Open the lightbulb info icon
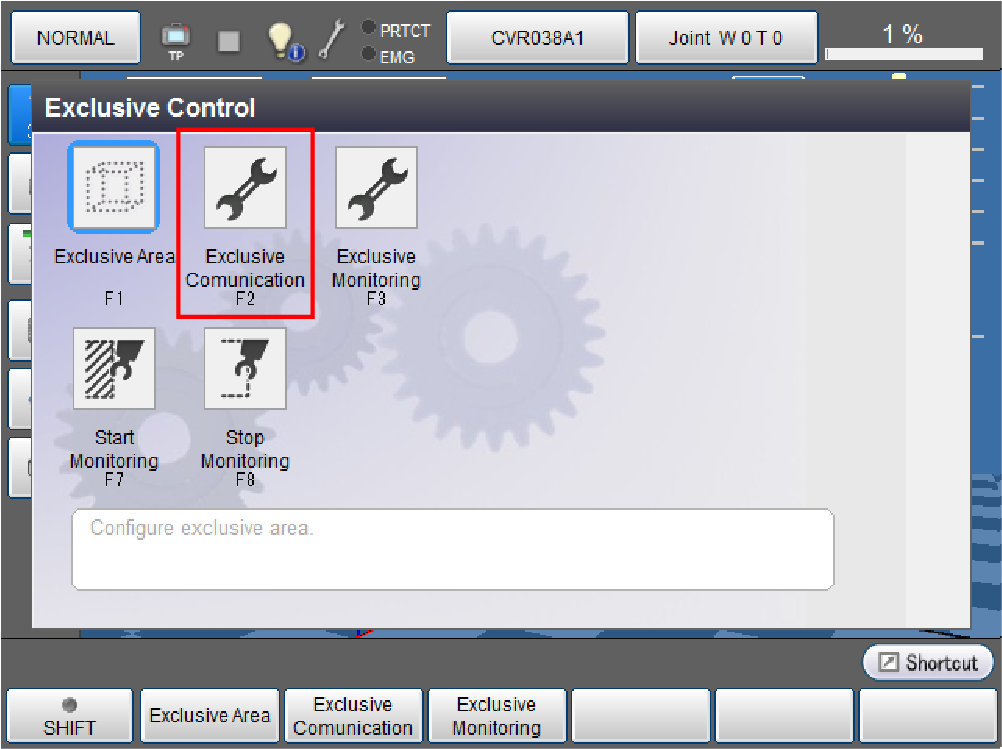This screenshot has height=749, width=1002. (284, 40)
